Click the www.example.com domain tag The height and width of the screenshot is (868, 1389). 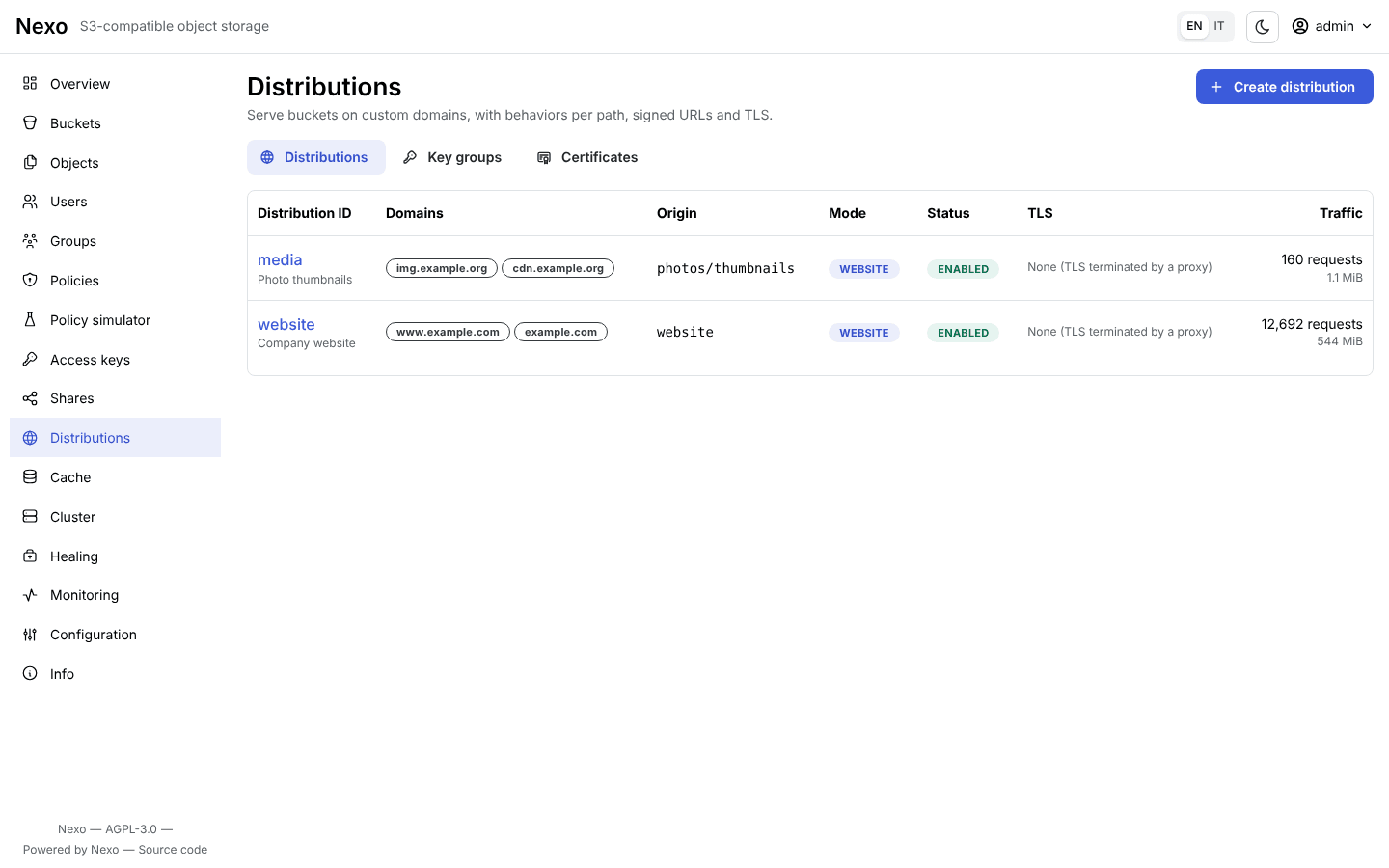pos(448,332)
